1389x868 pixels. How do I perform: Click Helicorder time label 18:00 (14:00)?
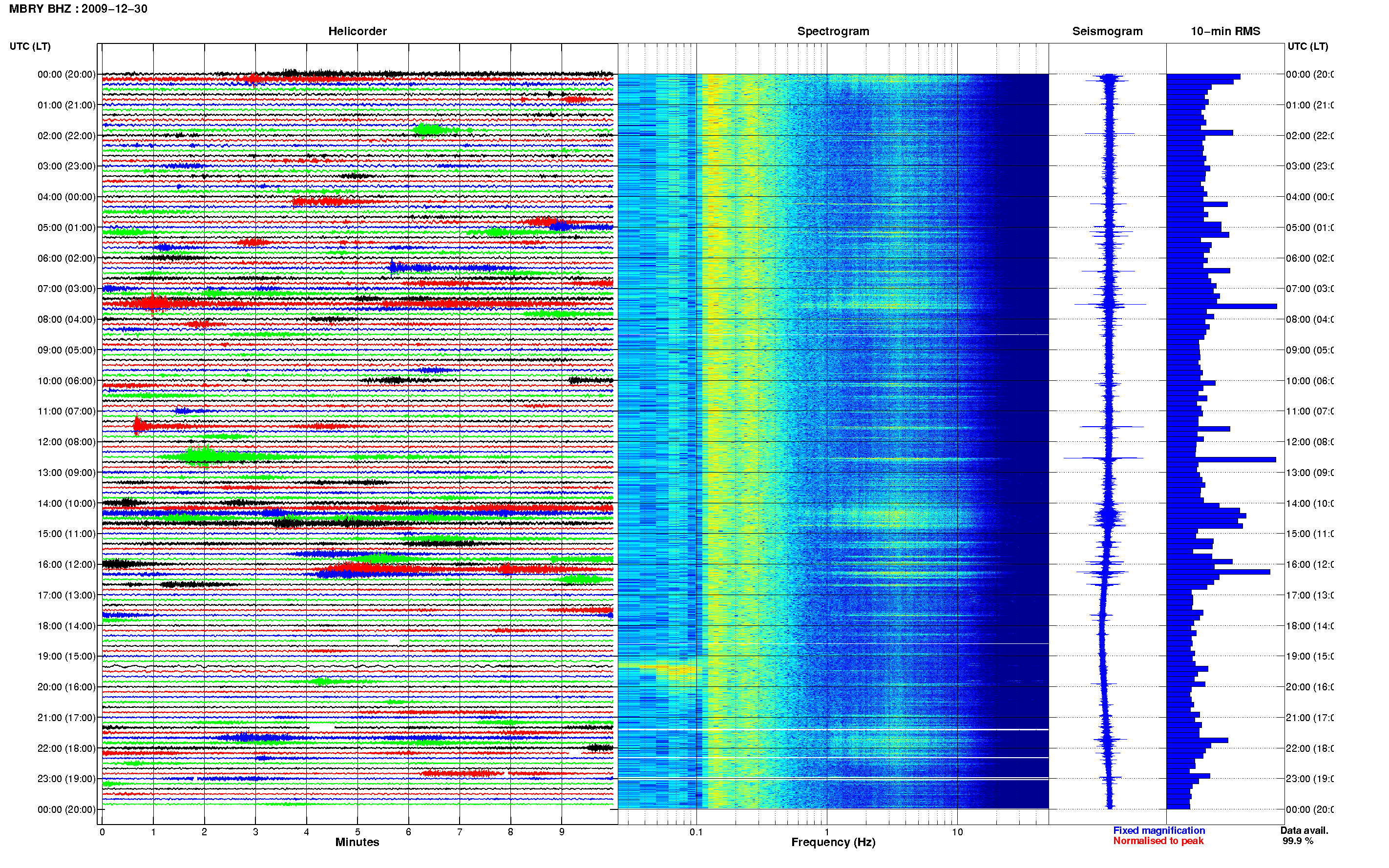tap(66, 626)
